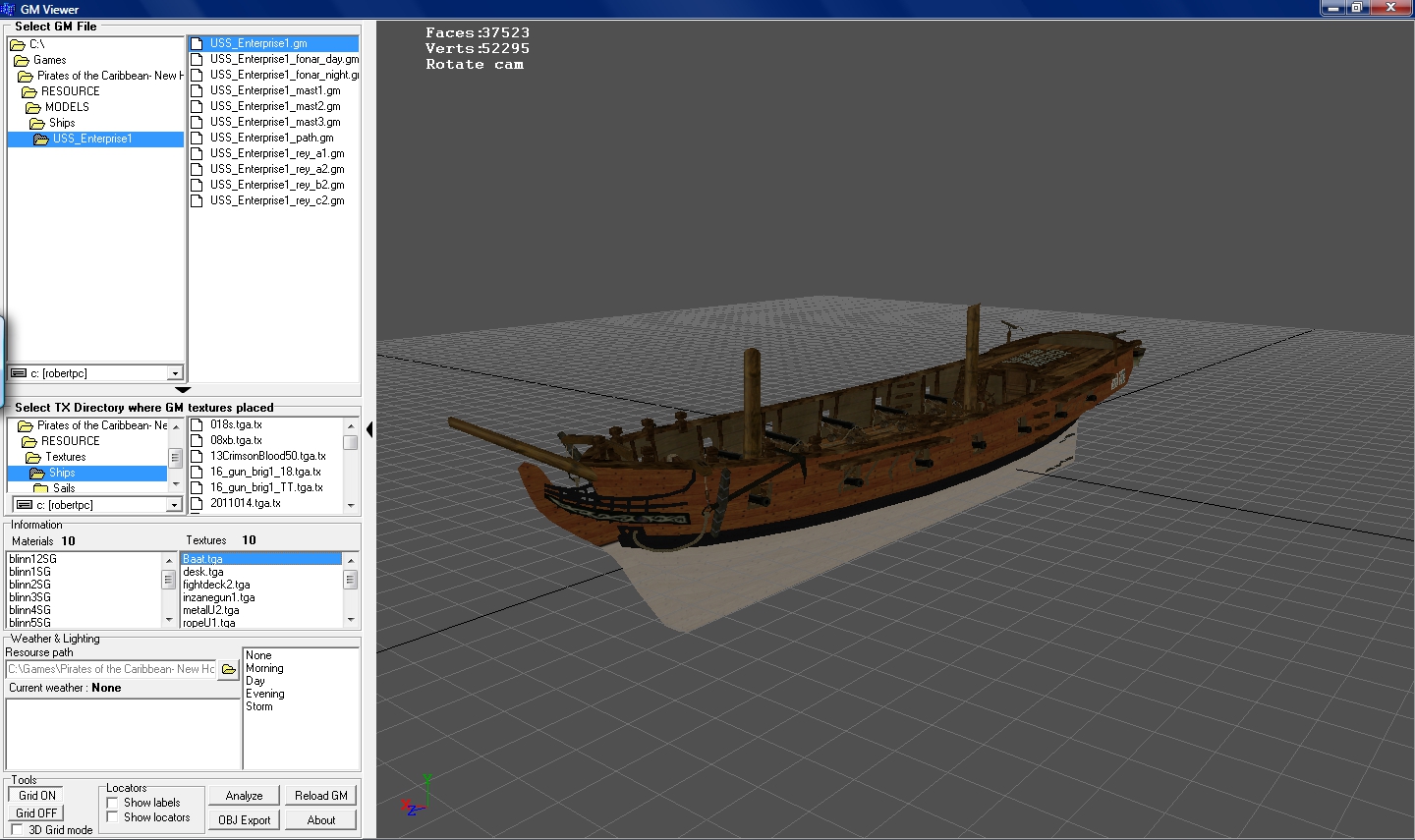Click the file icon for USS_Enterprise1_mast1.gm
Image resolution: width=1415 pixels, height=840 pixels.
click(197, 90)
